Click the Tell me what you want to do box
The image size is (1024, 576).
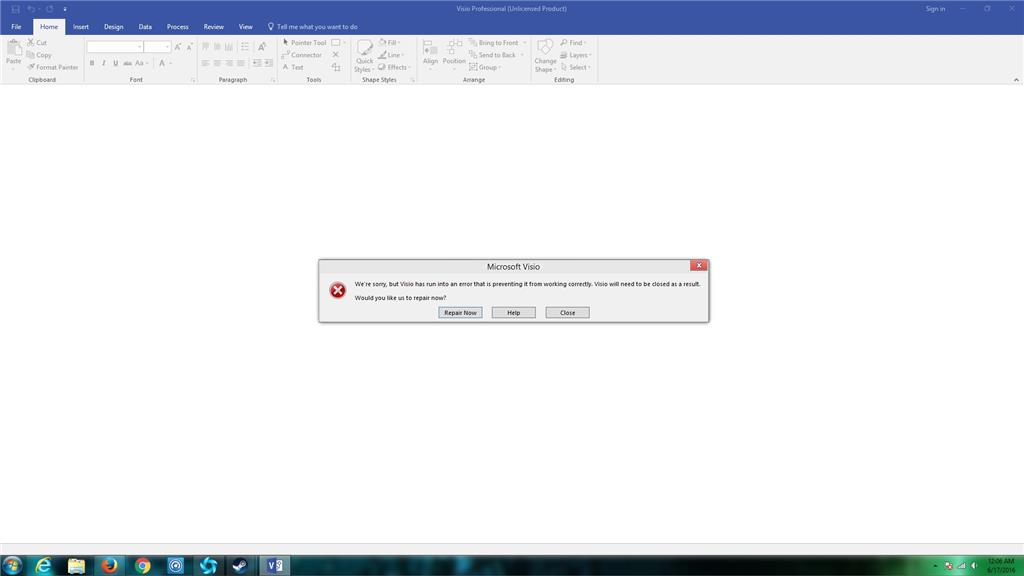313,27
